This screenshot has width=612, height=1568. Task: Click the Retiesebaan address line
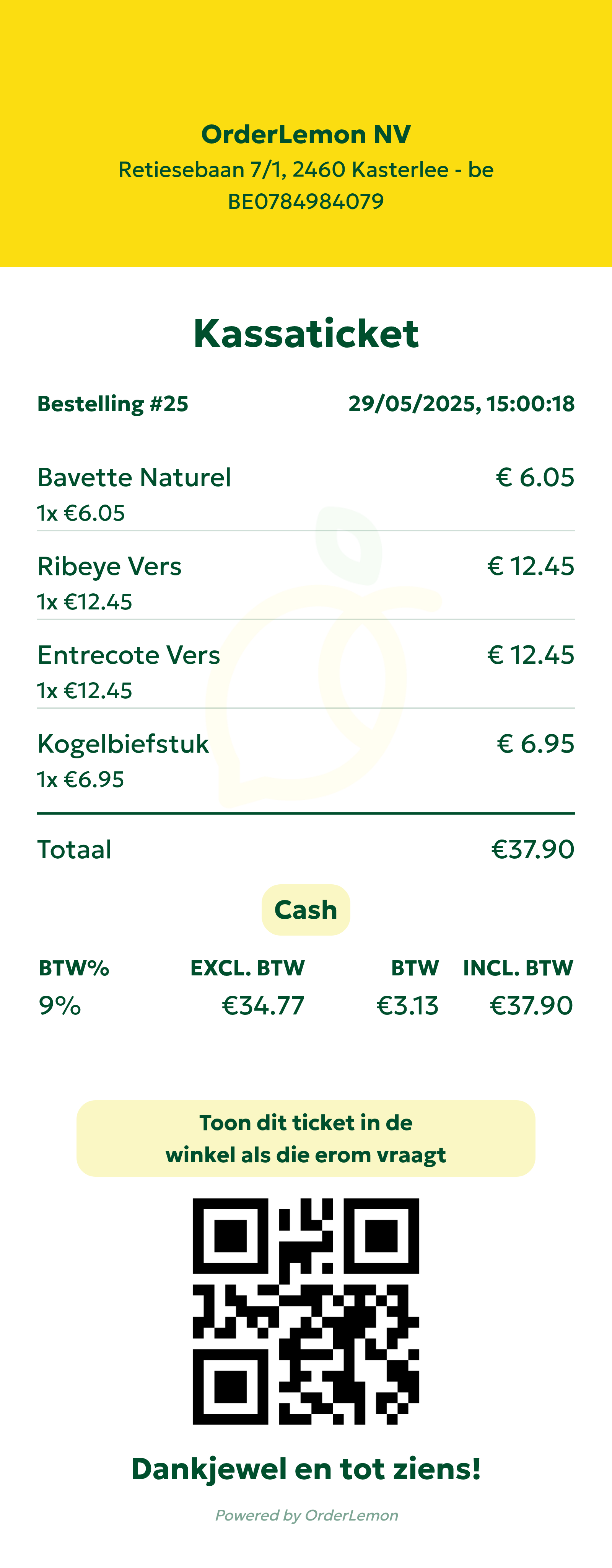[x=306, y=170]
